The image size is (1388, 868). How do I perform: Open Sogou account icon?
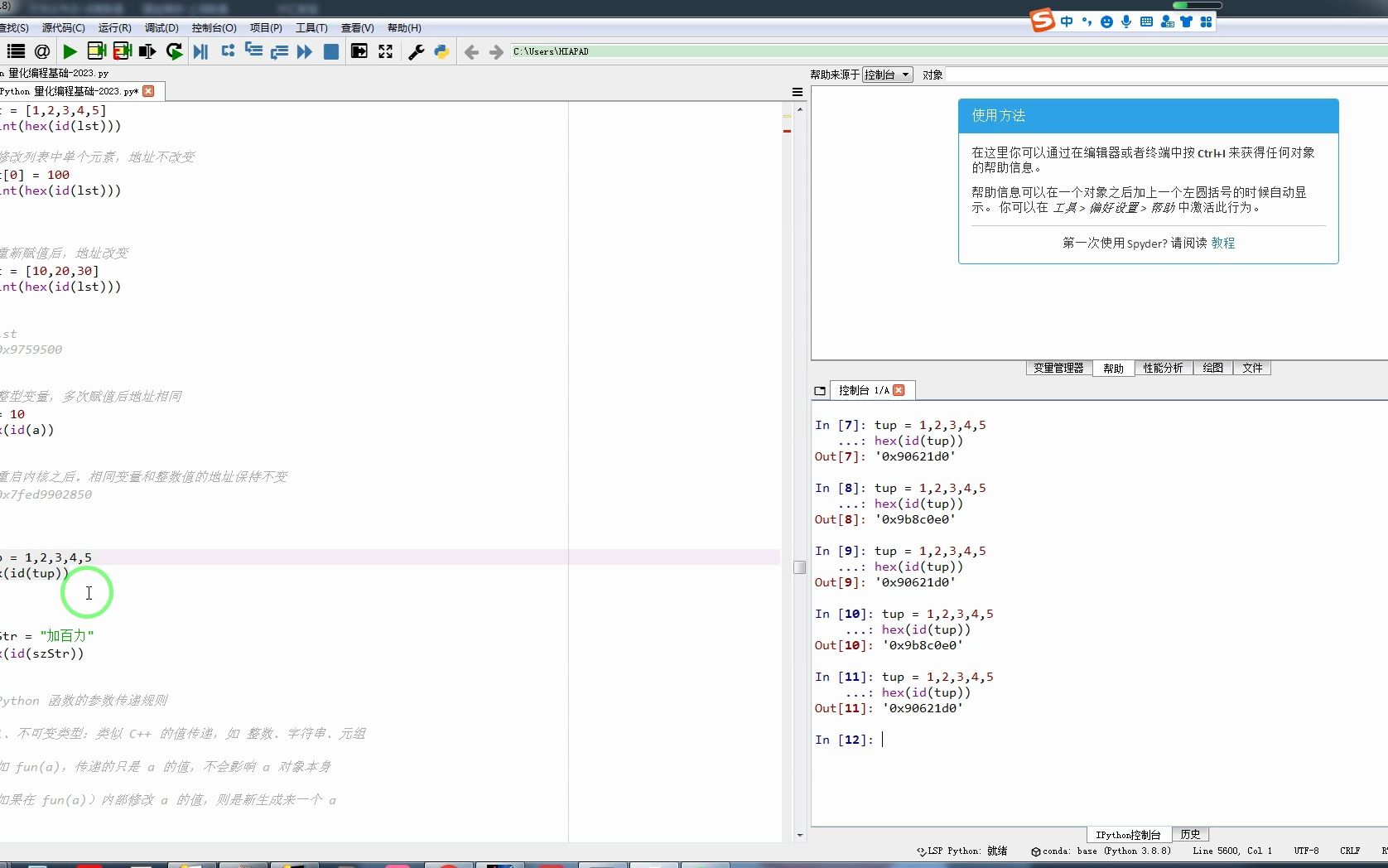tap(1167, 22)
